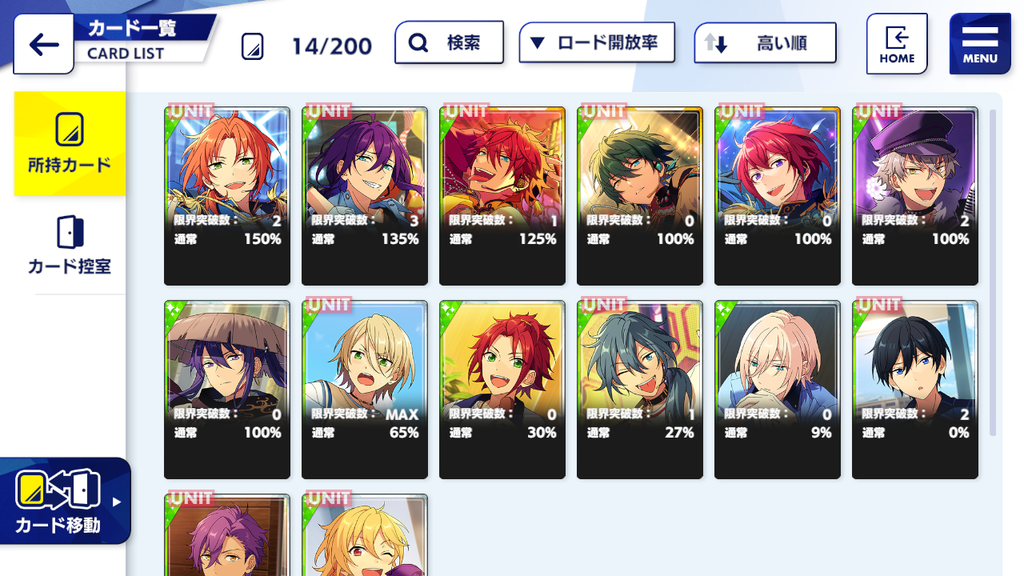Select the 所持カード sidebar tab

click(70, 144)
